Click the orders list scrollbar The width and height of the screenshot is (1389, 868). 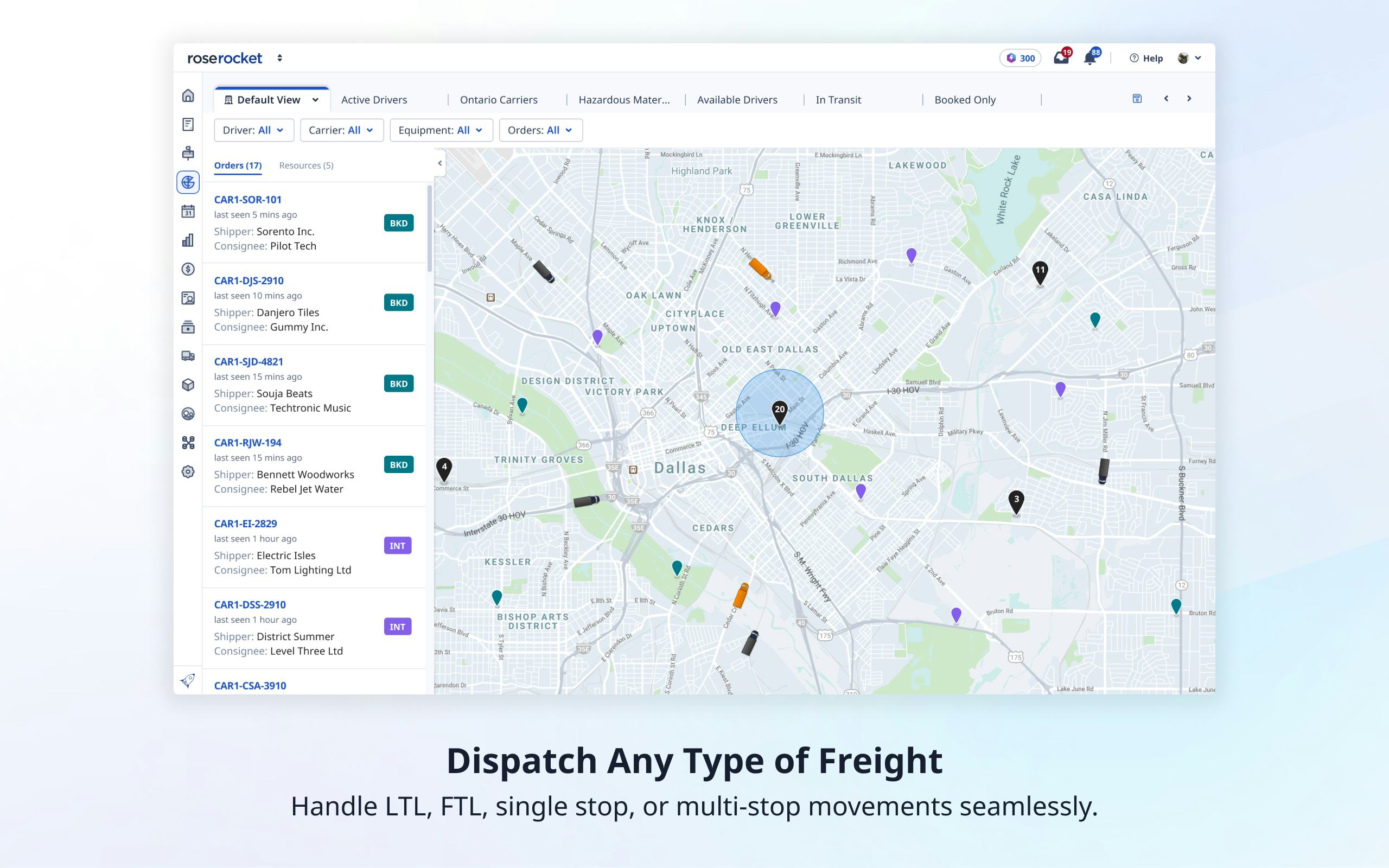429,228
